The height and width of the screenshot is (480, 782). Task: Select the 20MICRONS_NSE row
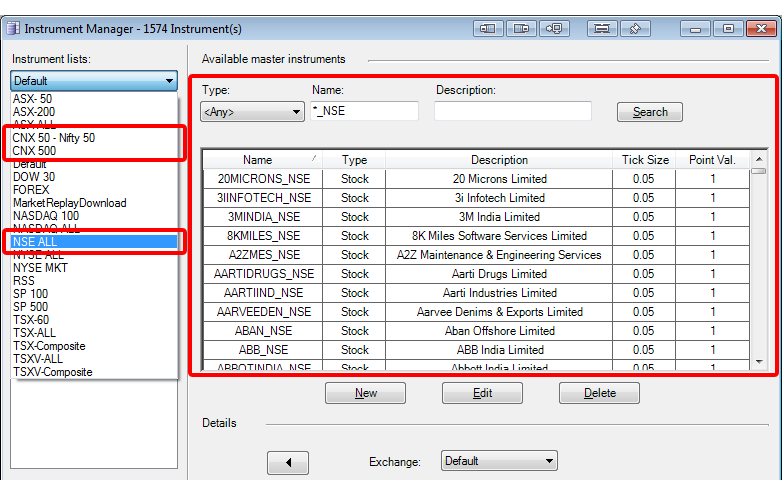476,179
